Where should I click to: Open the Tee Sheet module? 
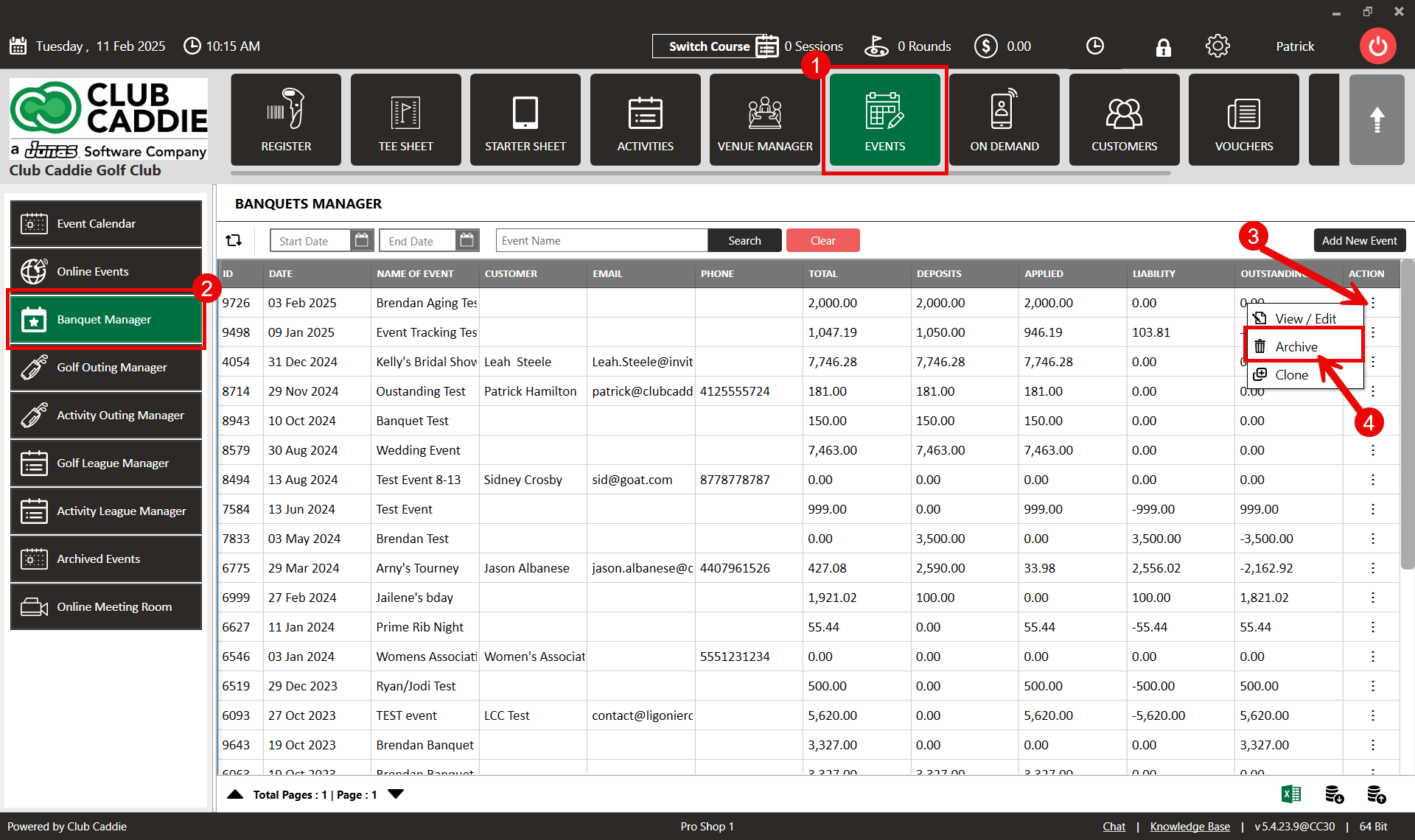pos(405,119)
